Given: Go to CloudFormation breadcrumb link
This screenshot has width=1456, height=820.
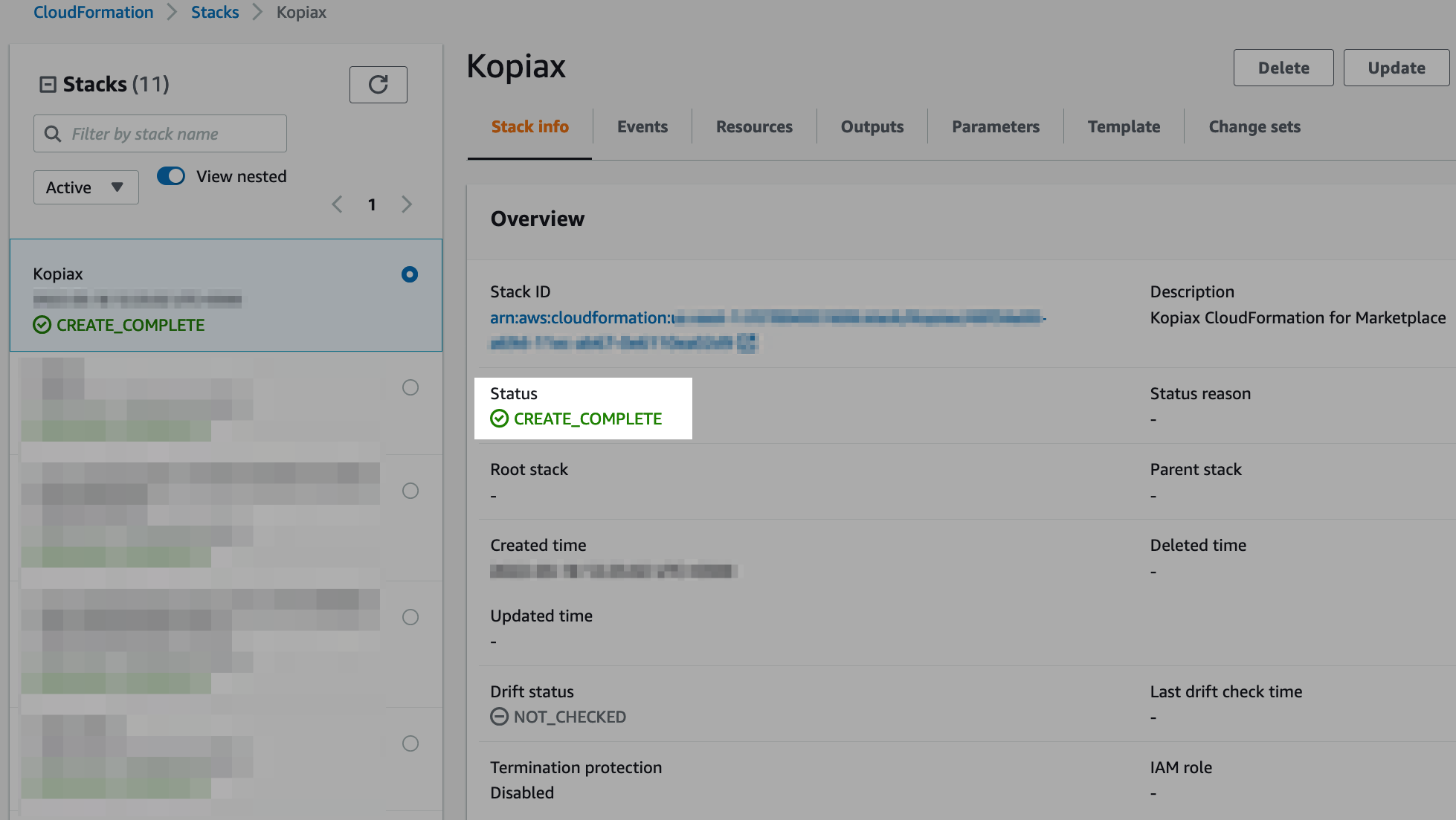Looking at the screenshot, I should pyautogui.click(x=94, y=13).
